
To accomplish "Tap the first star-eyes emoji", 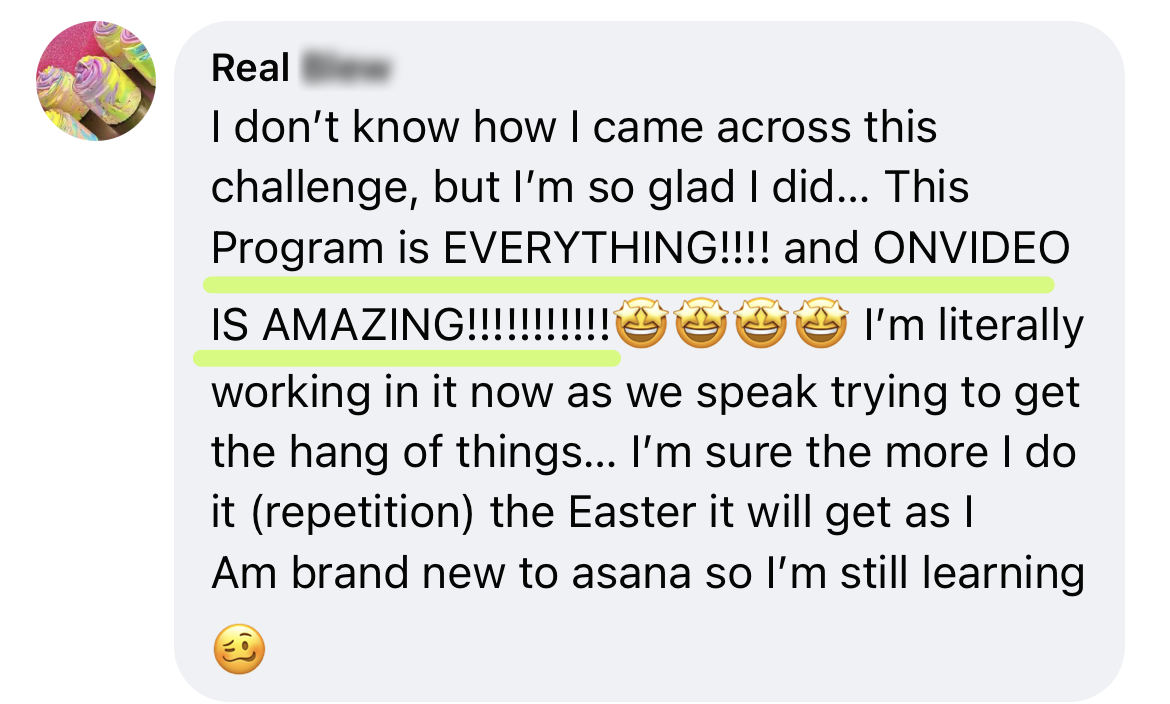I will click(642, 323).
